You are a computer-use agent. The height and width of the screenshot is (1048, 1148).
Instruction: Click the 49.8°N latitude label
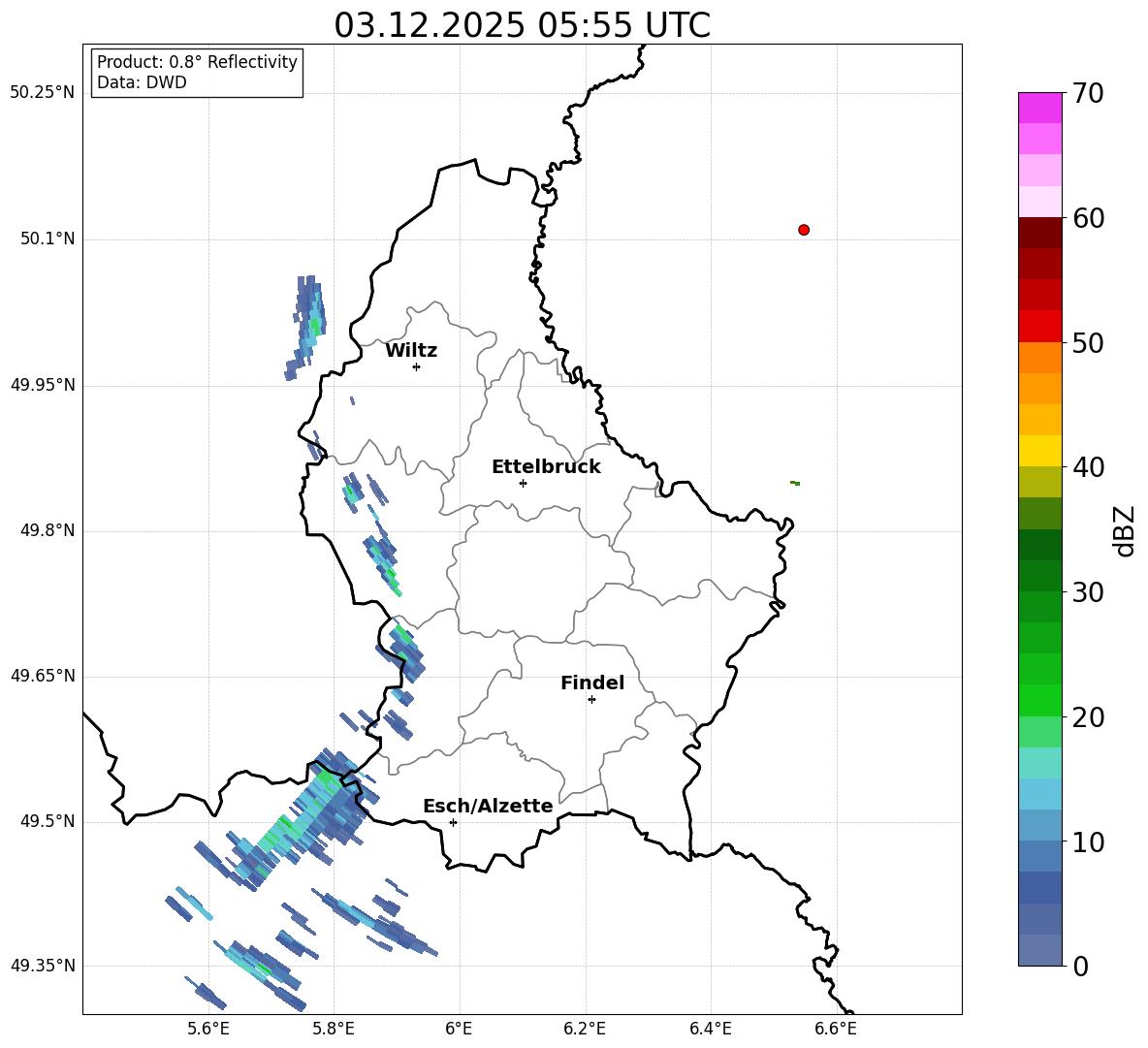(48, 530)
